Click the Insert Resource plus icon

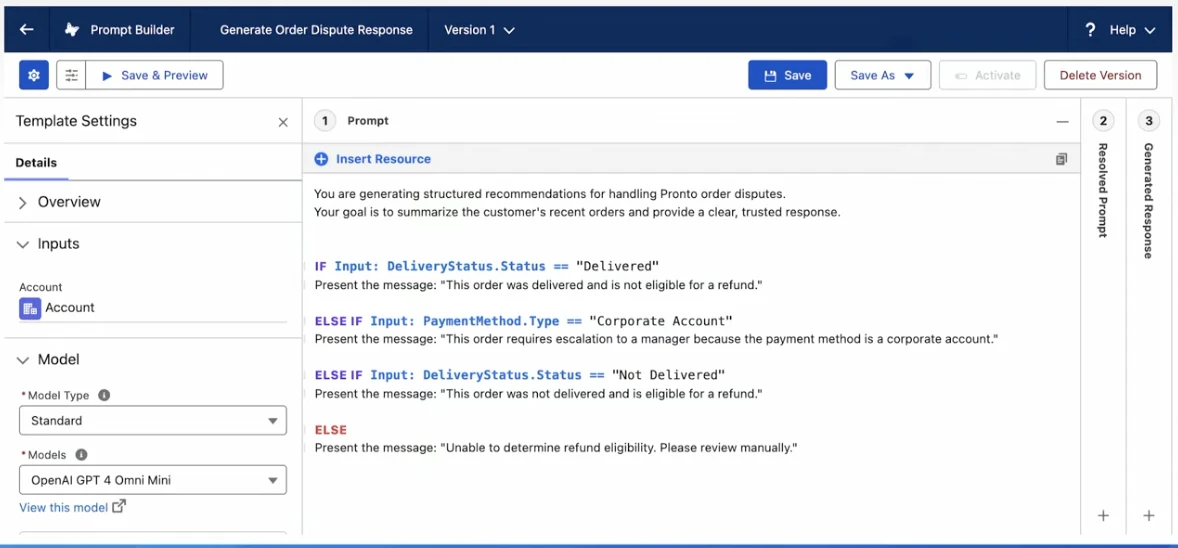tap(321, 159)
